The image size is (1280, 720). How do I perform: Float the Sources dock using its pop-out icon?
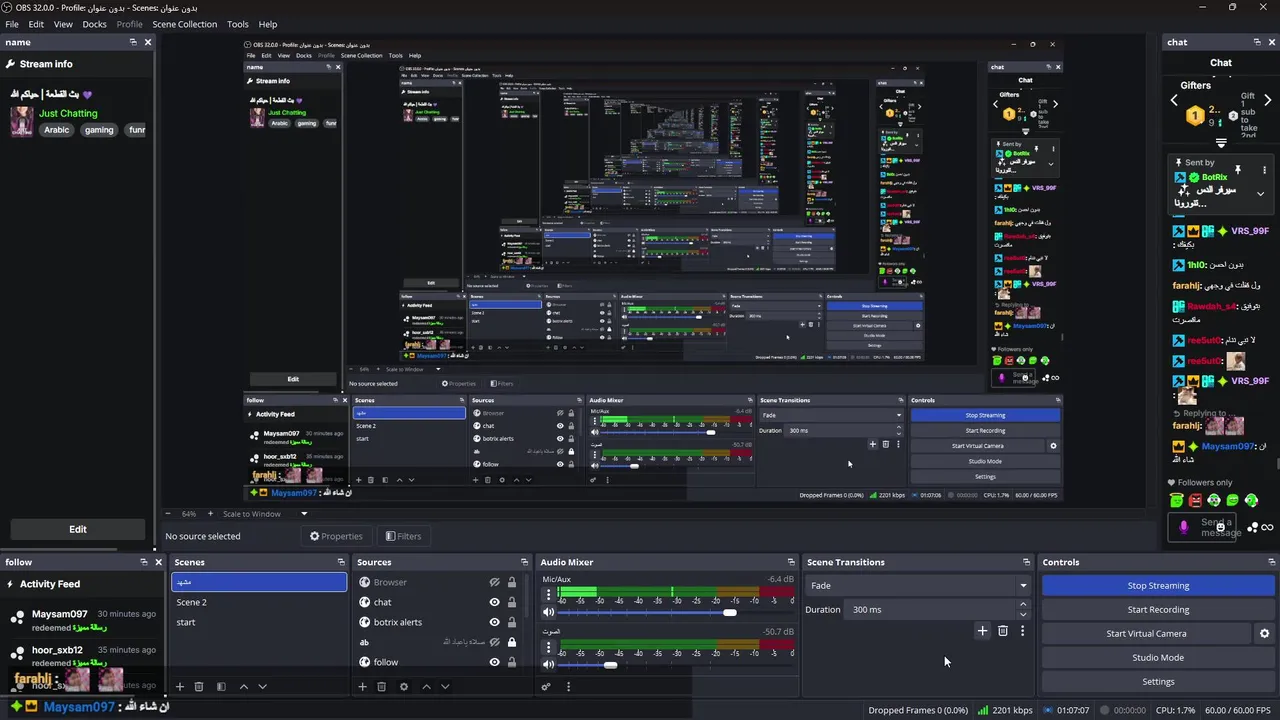(x=524, y=562)
